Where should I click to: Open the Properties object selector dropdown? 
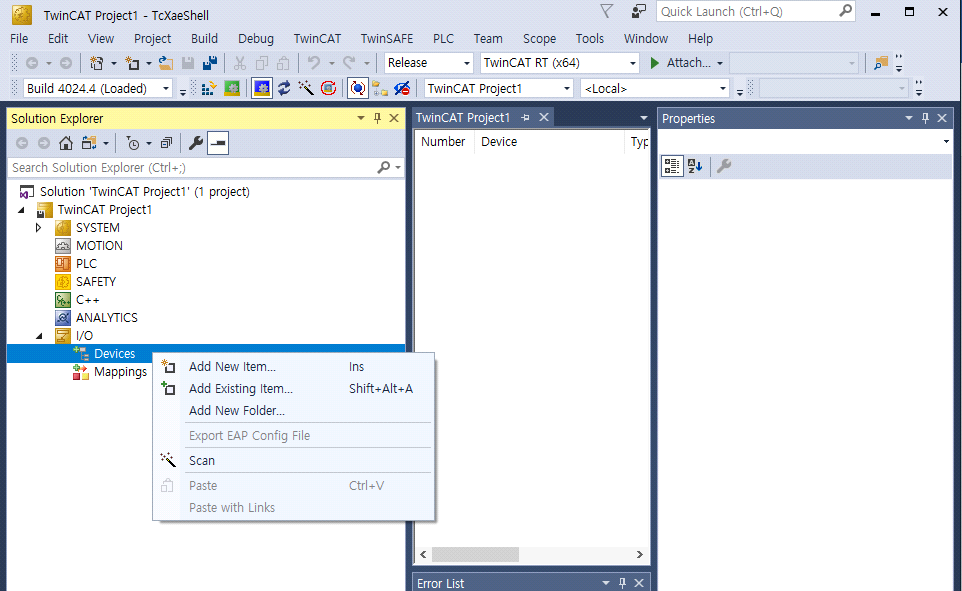coord(946,142)
